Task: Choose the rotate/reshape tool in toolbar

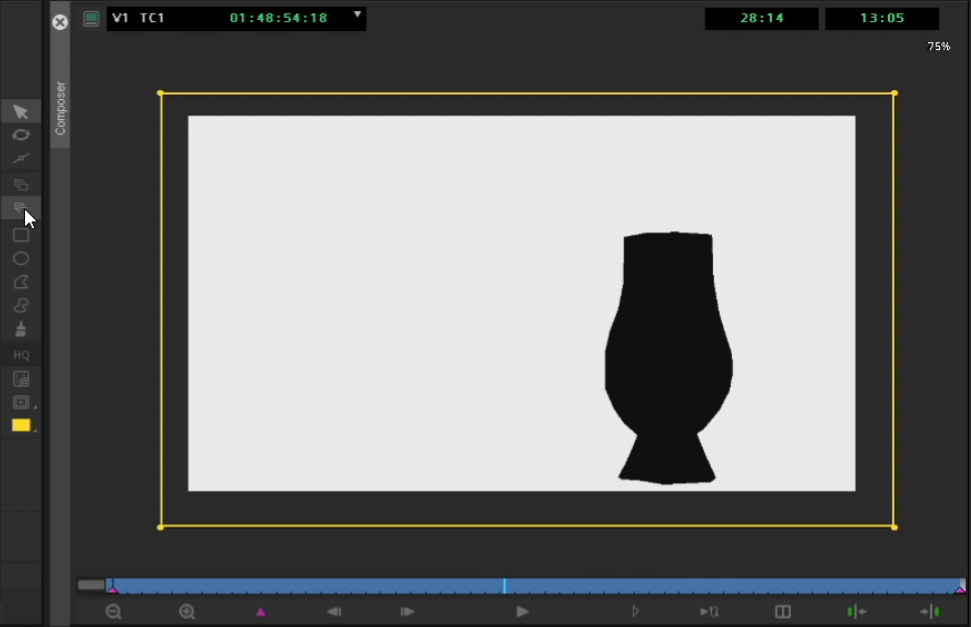Action: click(x=20, y=135)
